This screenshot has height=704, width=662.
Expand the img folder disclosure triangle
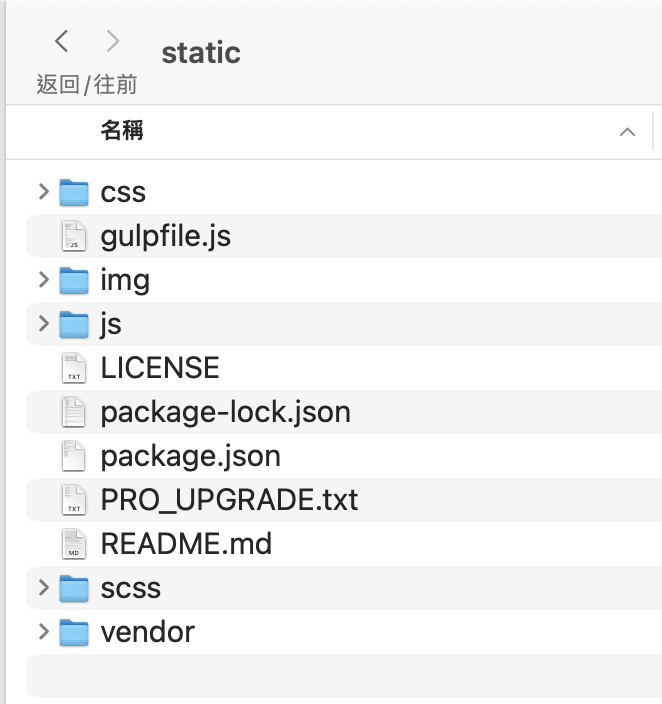[43, 279]
